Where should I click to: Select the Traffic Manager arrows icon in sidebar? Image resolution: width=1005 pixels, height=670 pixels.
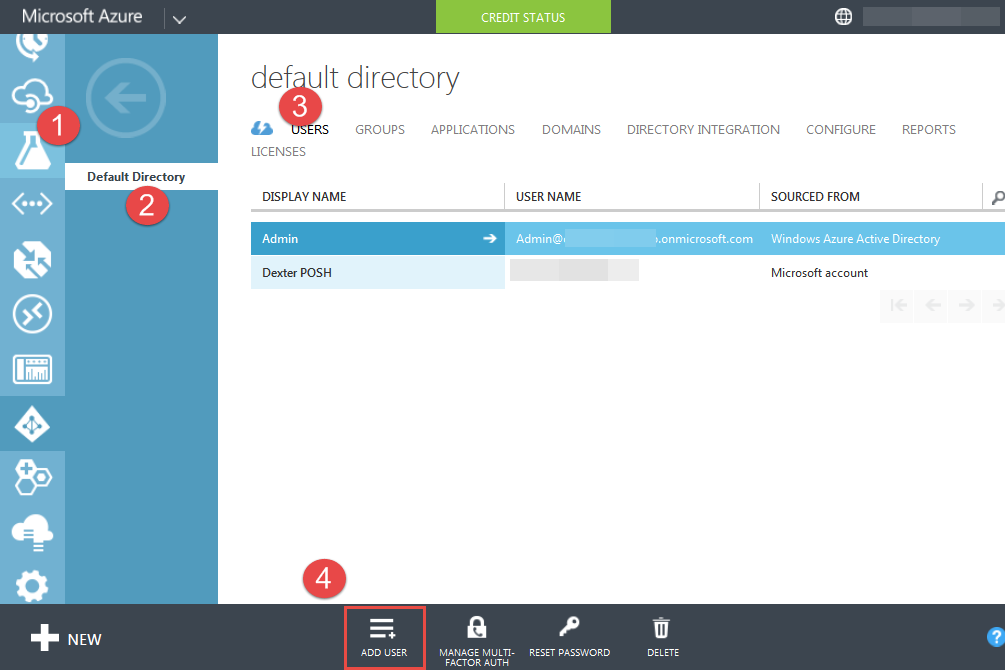point(32,260)
